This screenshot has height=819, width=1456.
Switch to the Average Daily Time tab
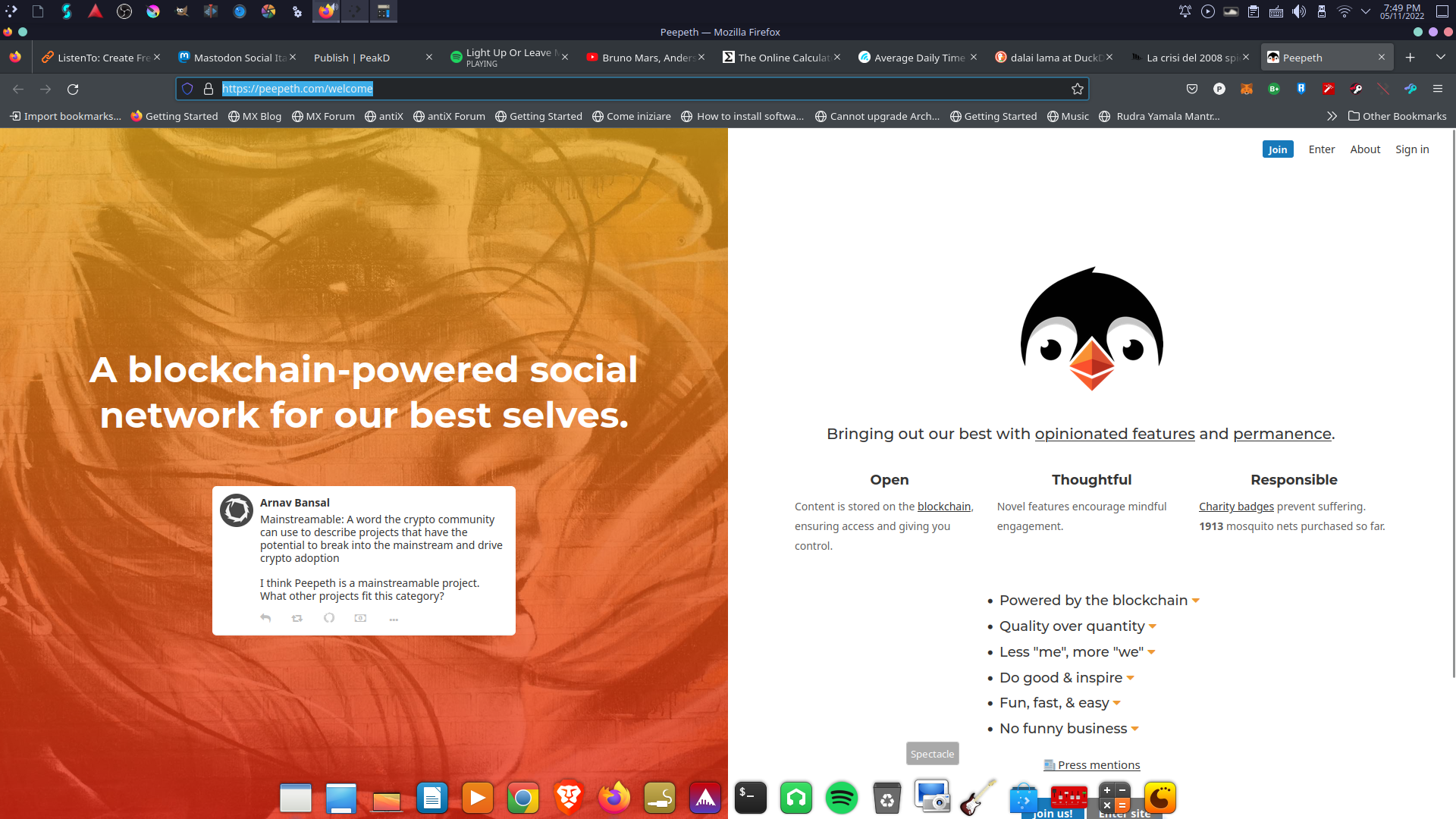[x=917, y=58]
